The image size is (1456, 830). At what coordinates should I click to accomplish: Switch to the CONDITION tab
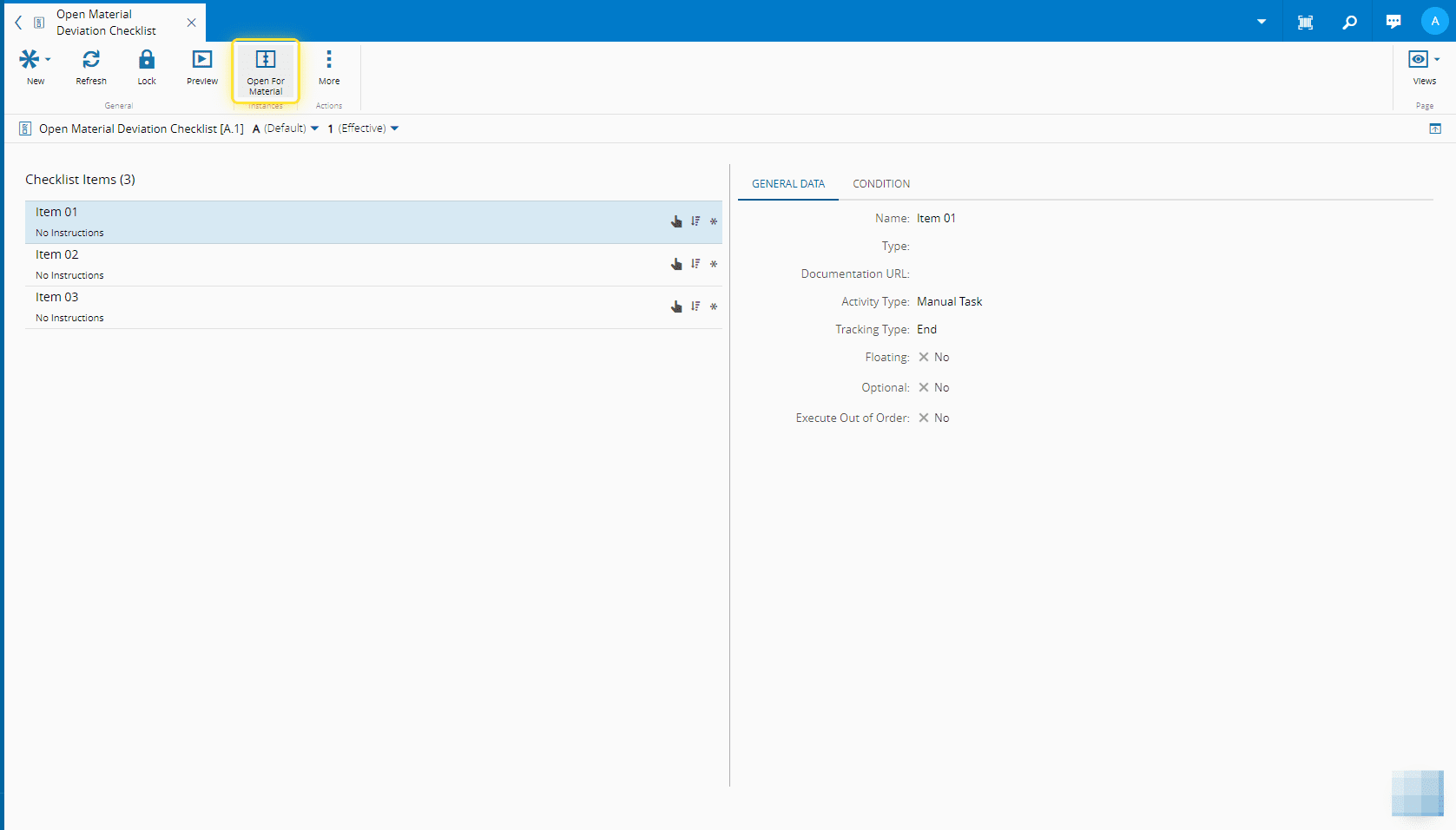881,184
